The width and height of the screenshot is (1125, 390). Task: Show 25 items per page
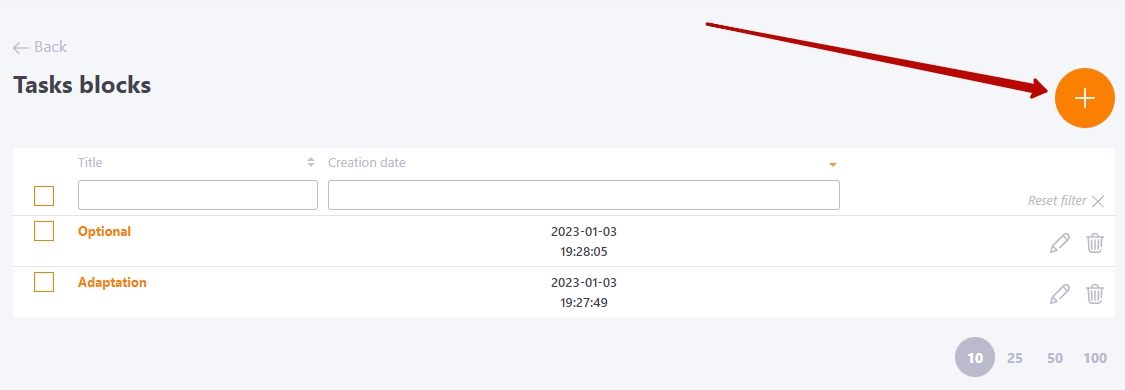tap(1015, 358)
